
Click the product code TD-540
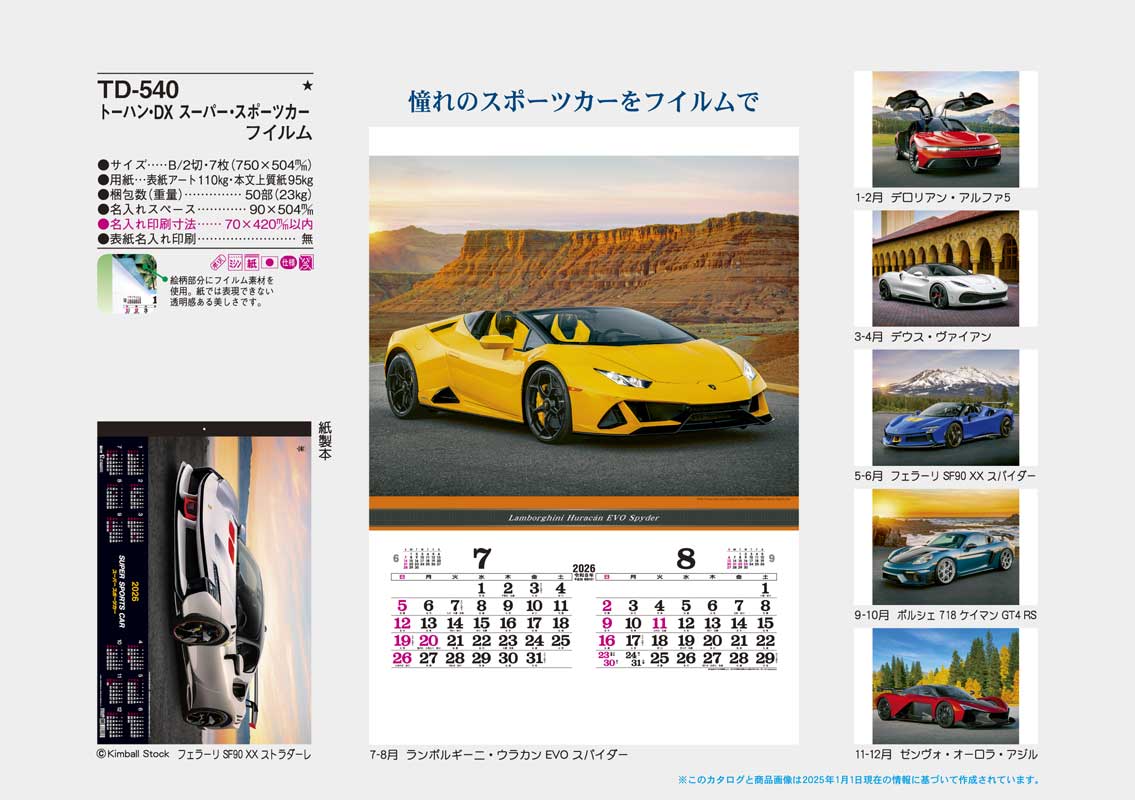(138, 90)
